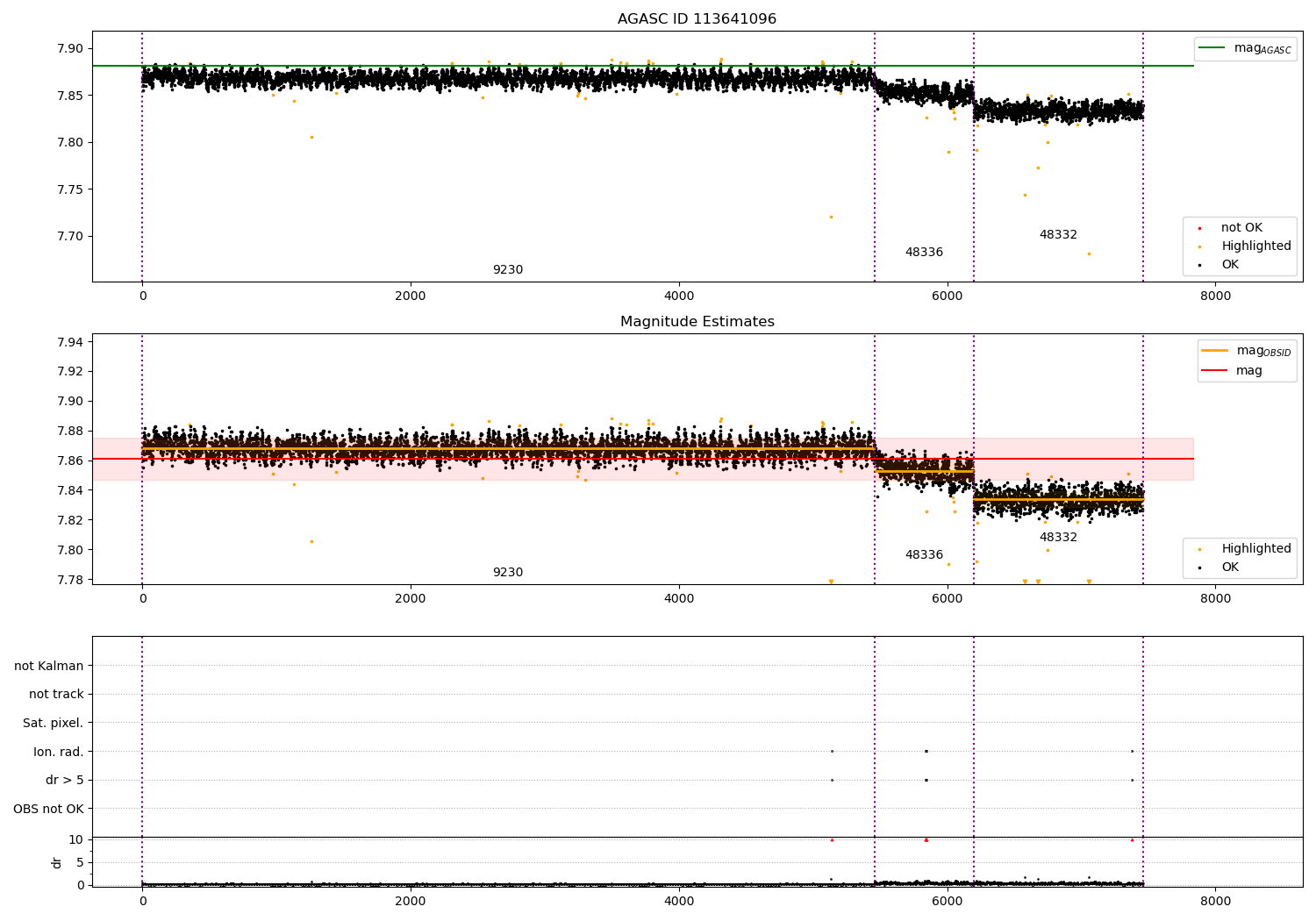Click the OK entry in middle plot legend
The height and width of the screenshot is (921, 1316).
point(1230,568)
